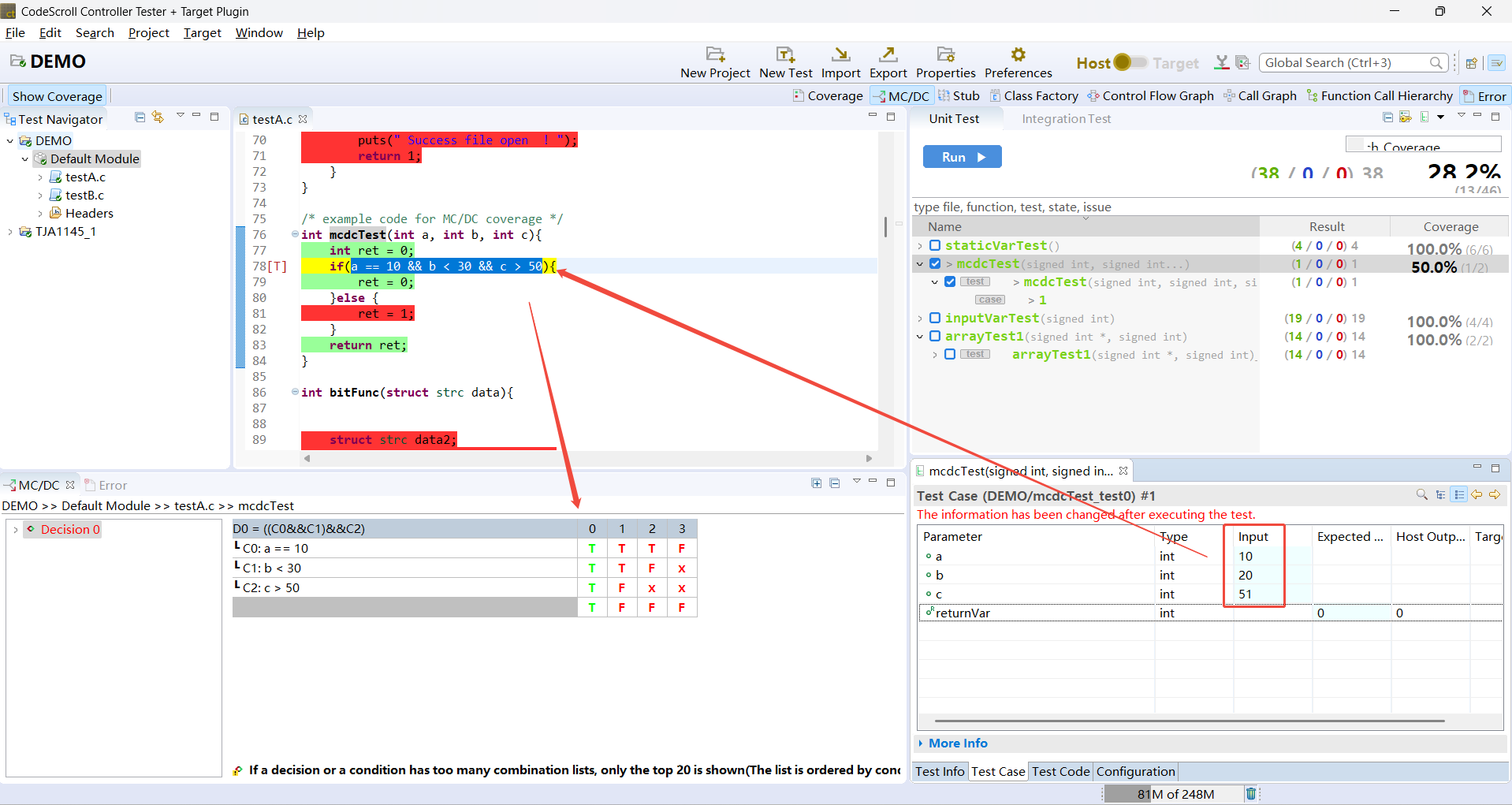Open the Control Flow Graph view
The width and height of the screenshot is (1512, 805).
[x=1150, y=96]
